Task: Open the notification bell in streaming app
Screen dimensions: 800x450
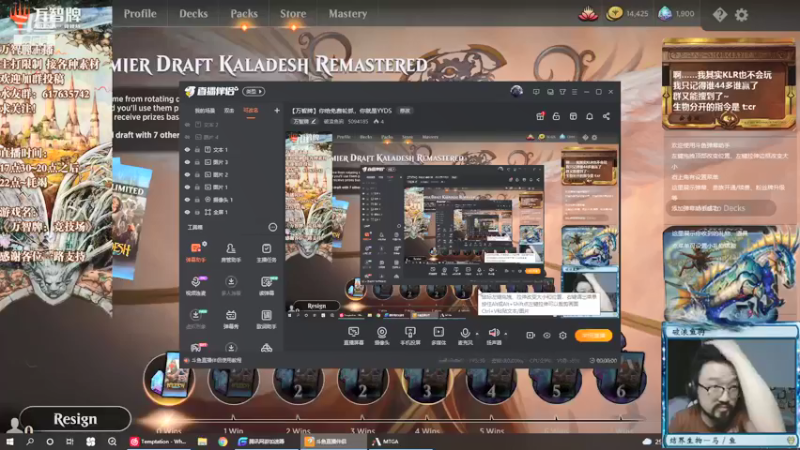Action: coord(589,116)
